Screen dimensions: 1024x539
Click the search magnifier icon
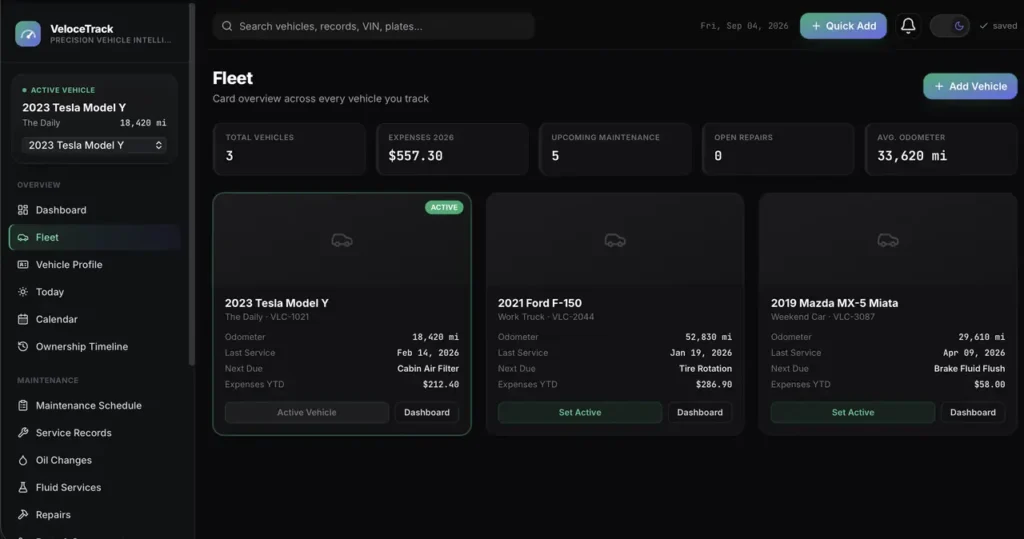pyautogui.click(x=227, y=26)
